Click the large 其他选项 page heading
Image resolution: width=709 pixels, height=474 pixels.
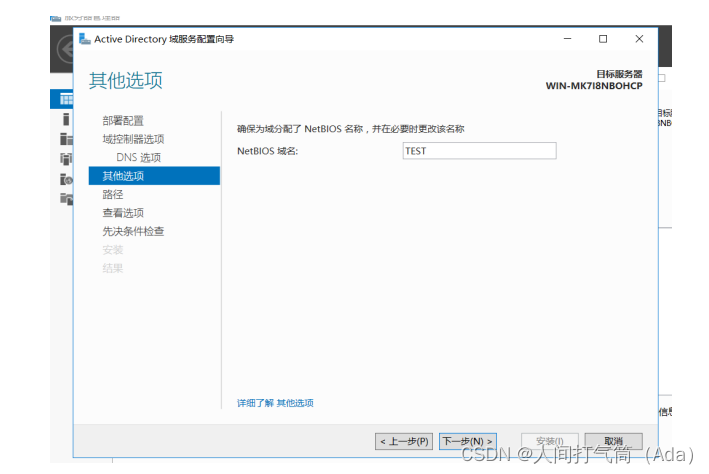point(125,81)
